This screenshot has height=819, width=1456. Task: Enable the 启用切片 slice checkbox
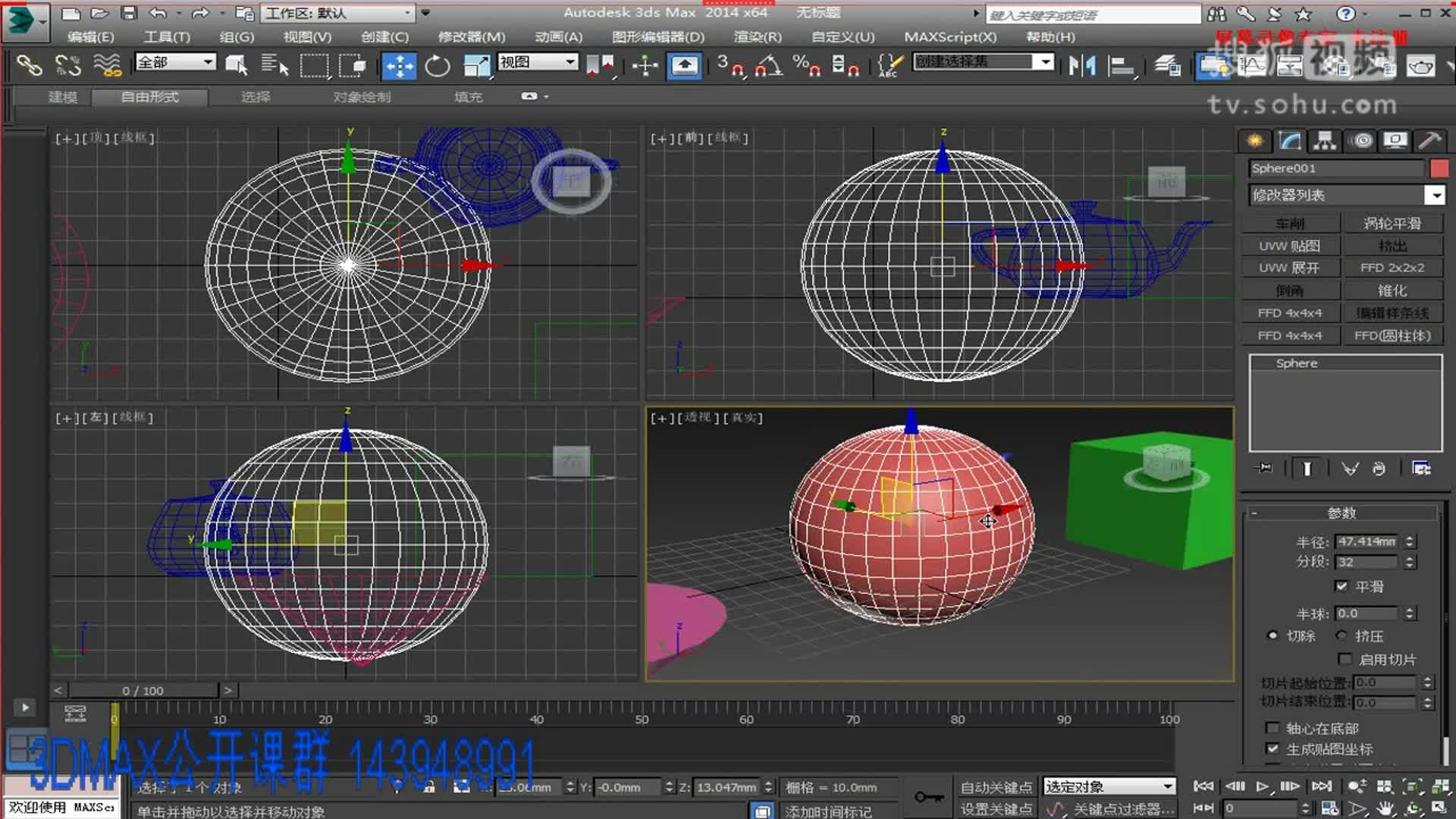tap(1345, 659)
